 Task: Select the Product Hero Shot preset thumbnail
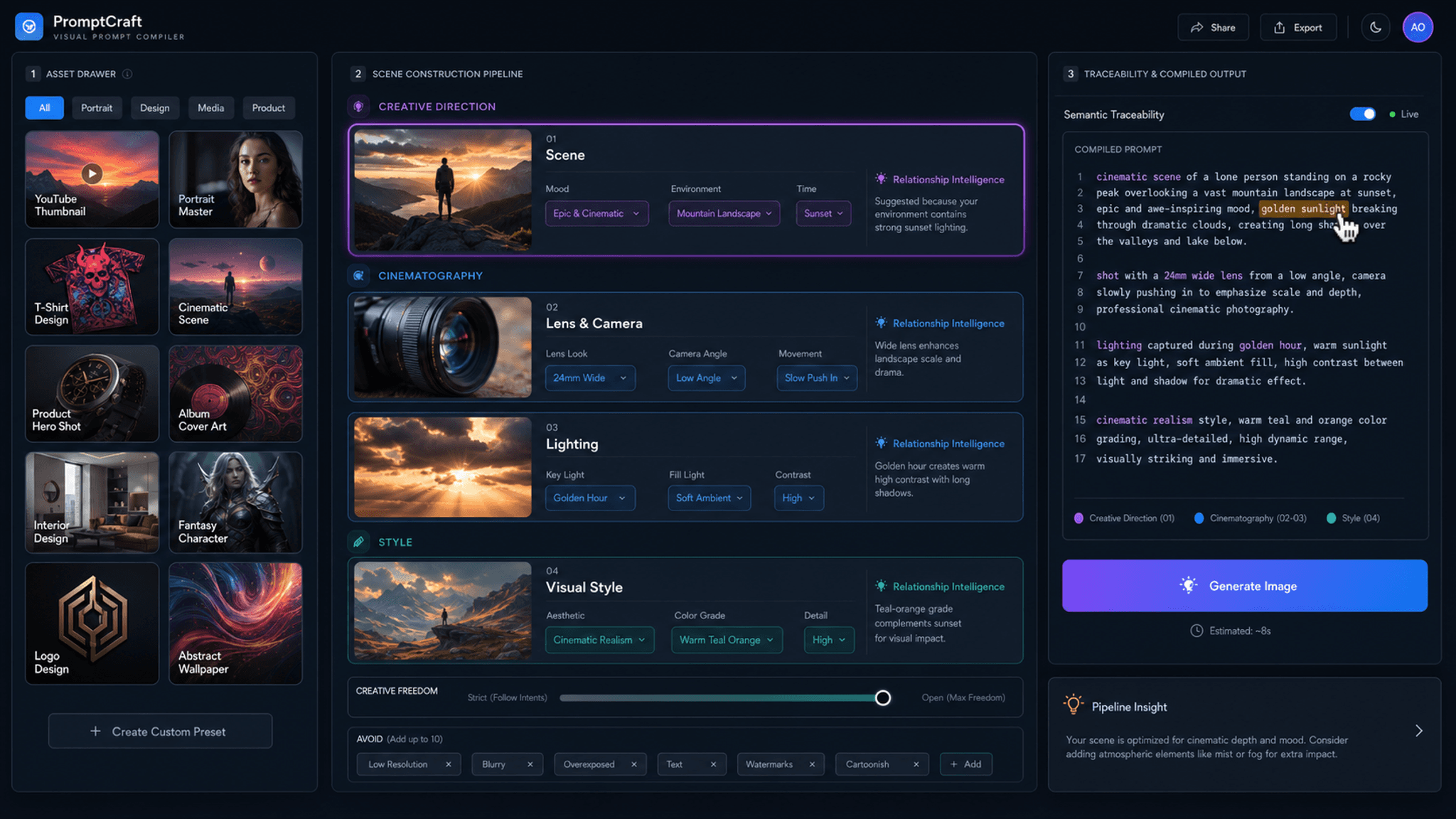click(92, 394)
